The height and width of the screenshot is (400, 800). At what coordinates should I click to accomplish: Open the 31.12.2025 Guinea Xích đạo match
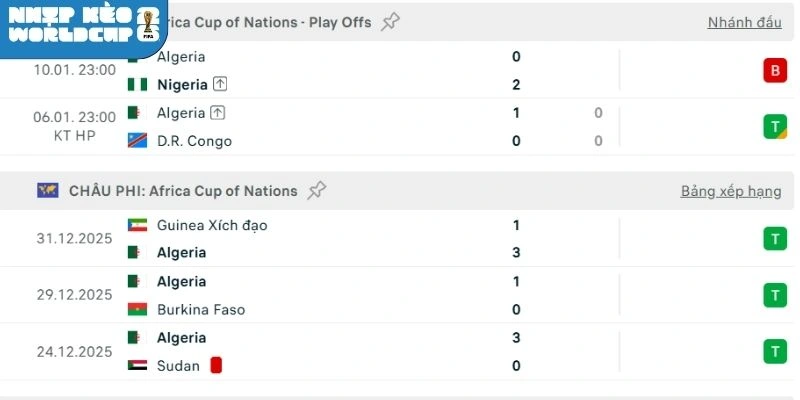(x=400, y=238)
